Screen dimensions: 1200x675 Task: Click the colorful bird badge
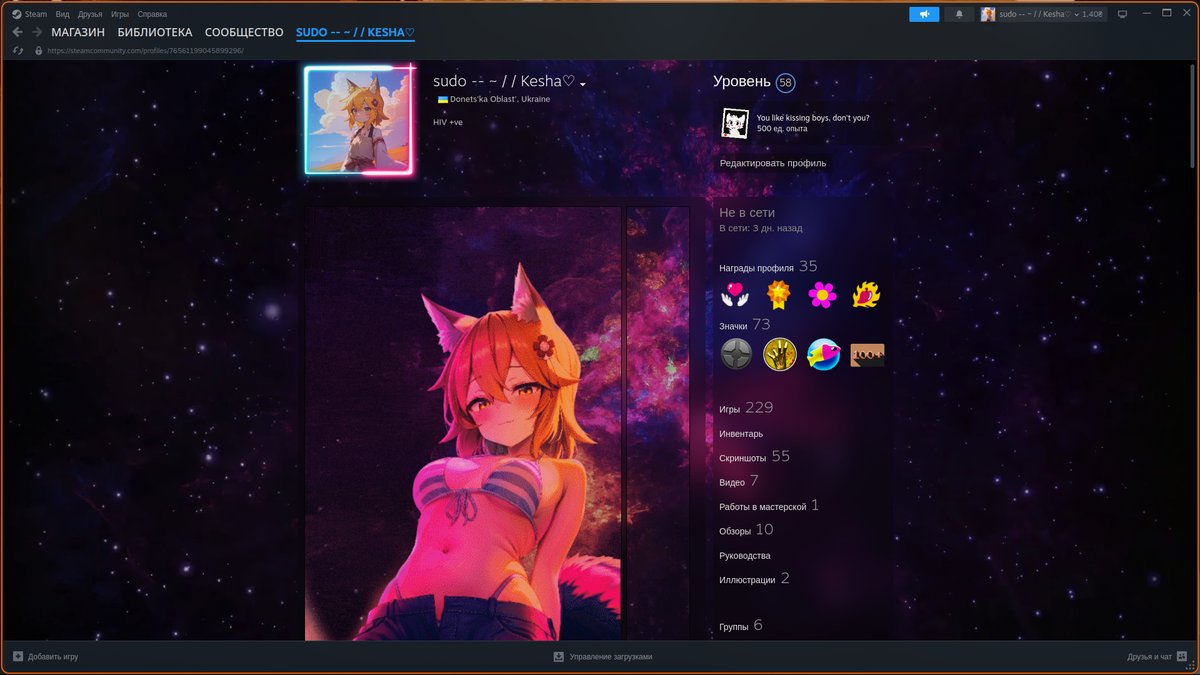tap(824, 354)
